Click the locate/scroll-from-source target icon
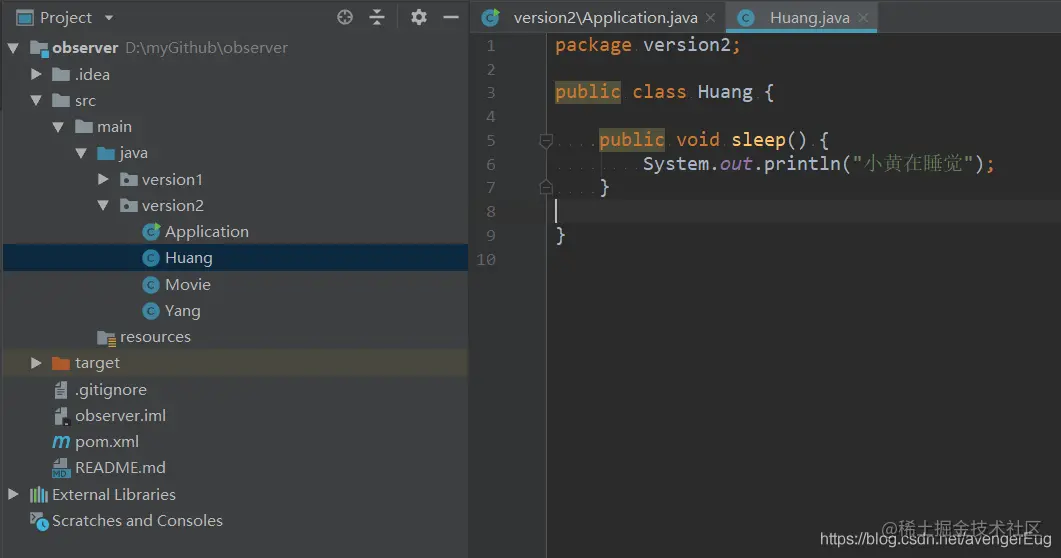 pyautogui.click(x=345, y=18)
